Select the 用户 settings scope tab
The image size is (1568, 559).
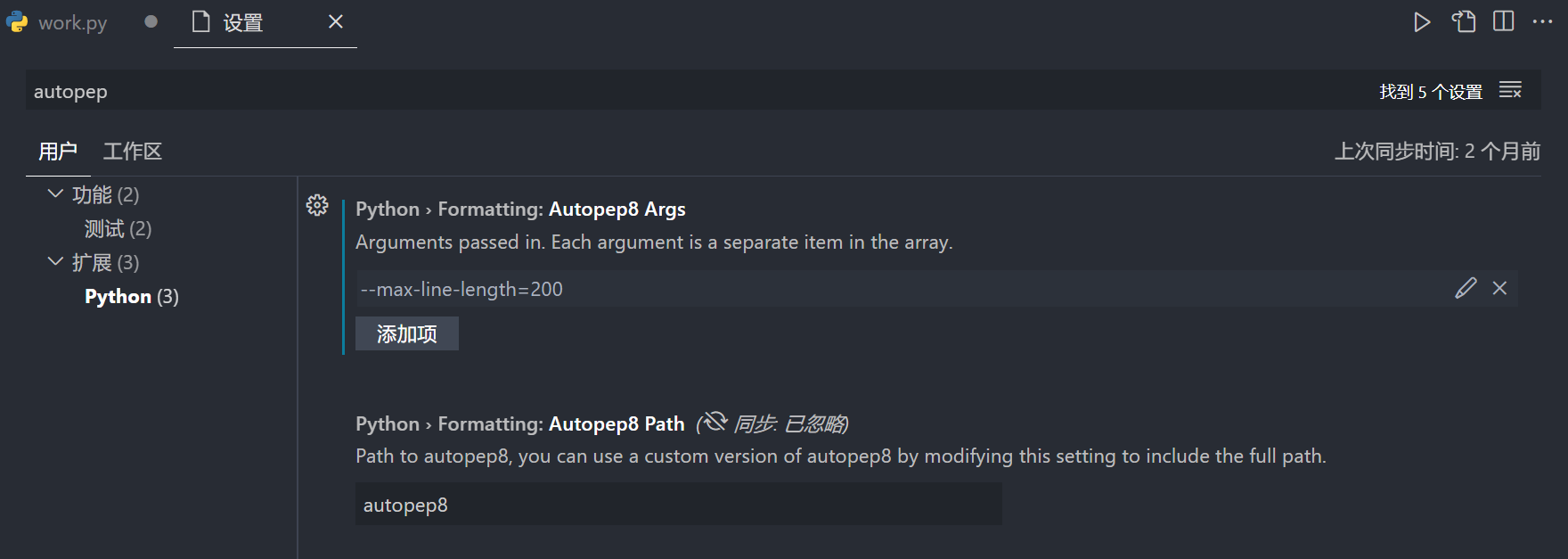pyautogui.click(x=58, y=152)
